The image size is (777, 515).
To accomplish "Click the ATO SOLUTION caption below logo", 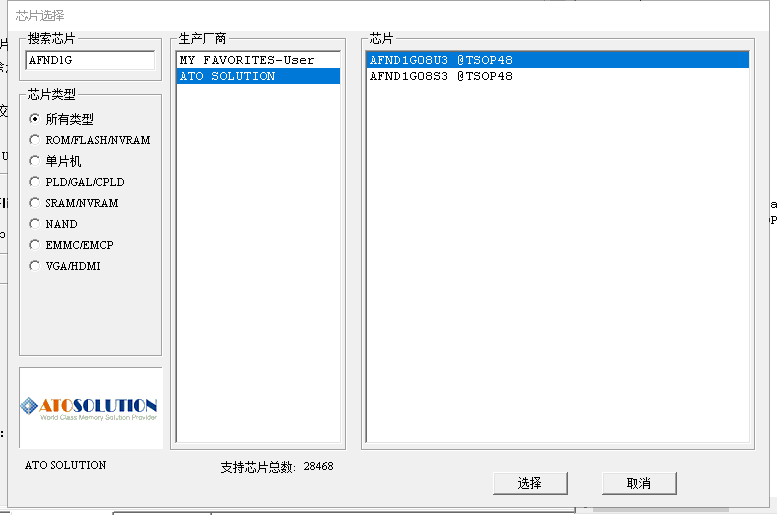I will pyautogui.click(x=66, y=465).
